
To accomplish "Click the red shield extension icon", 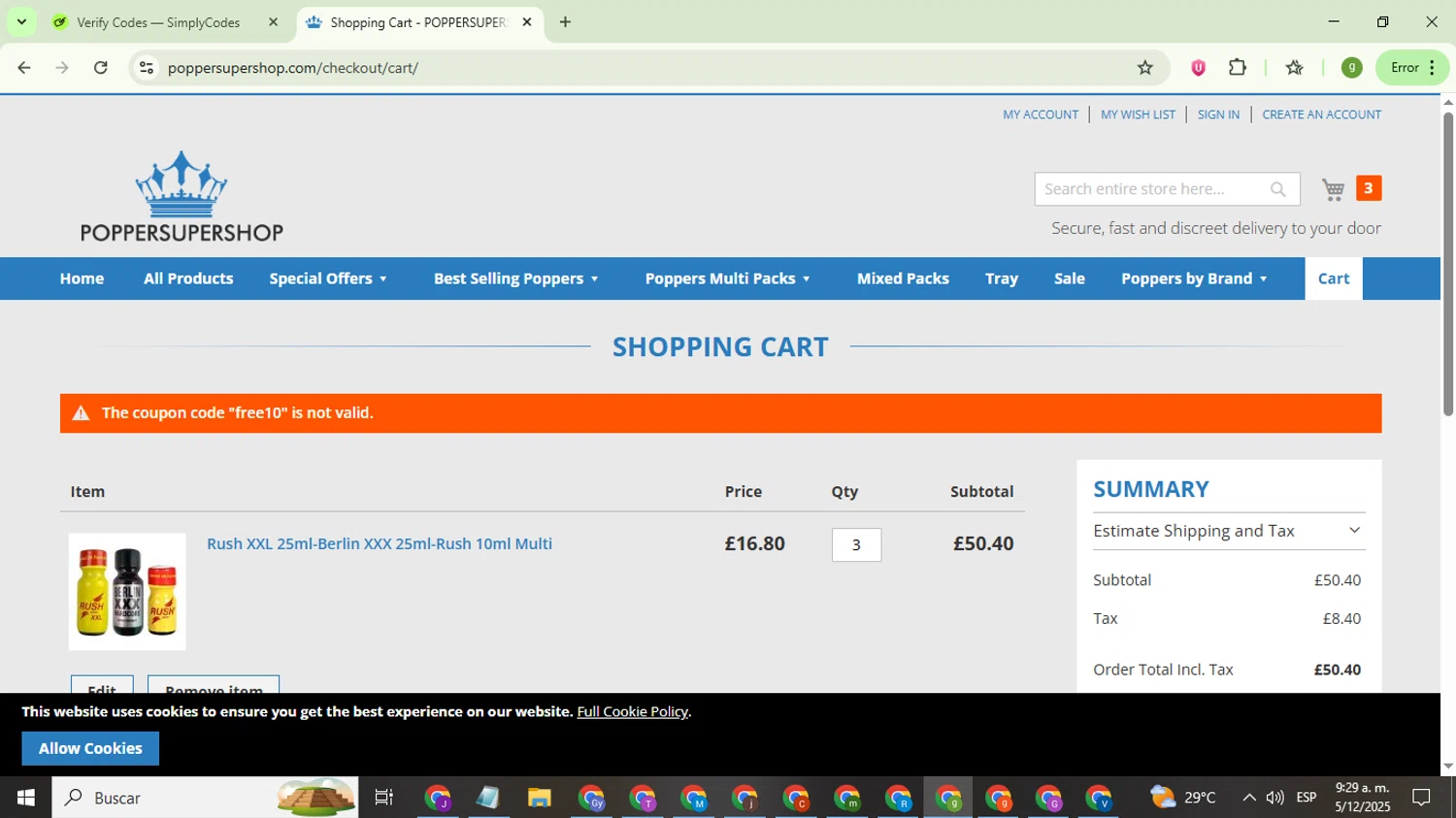I will pyautogui.click(x=1198, y=68).
